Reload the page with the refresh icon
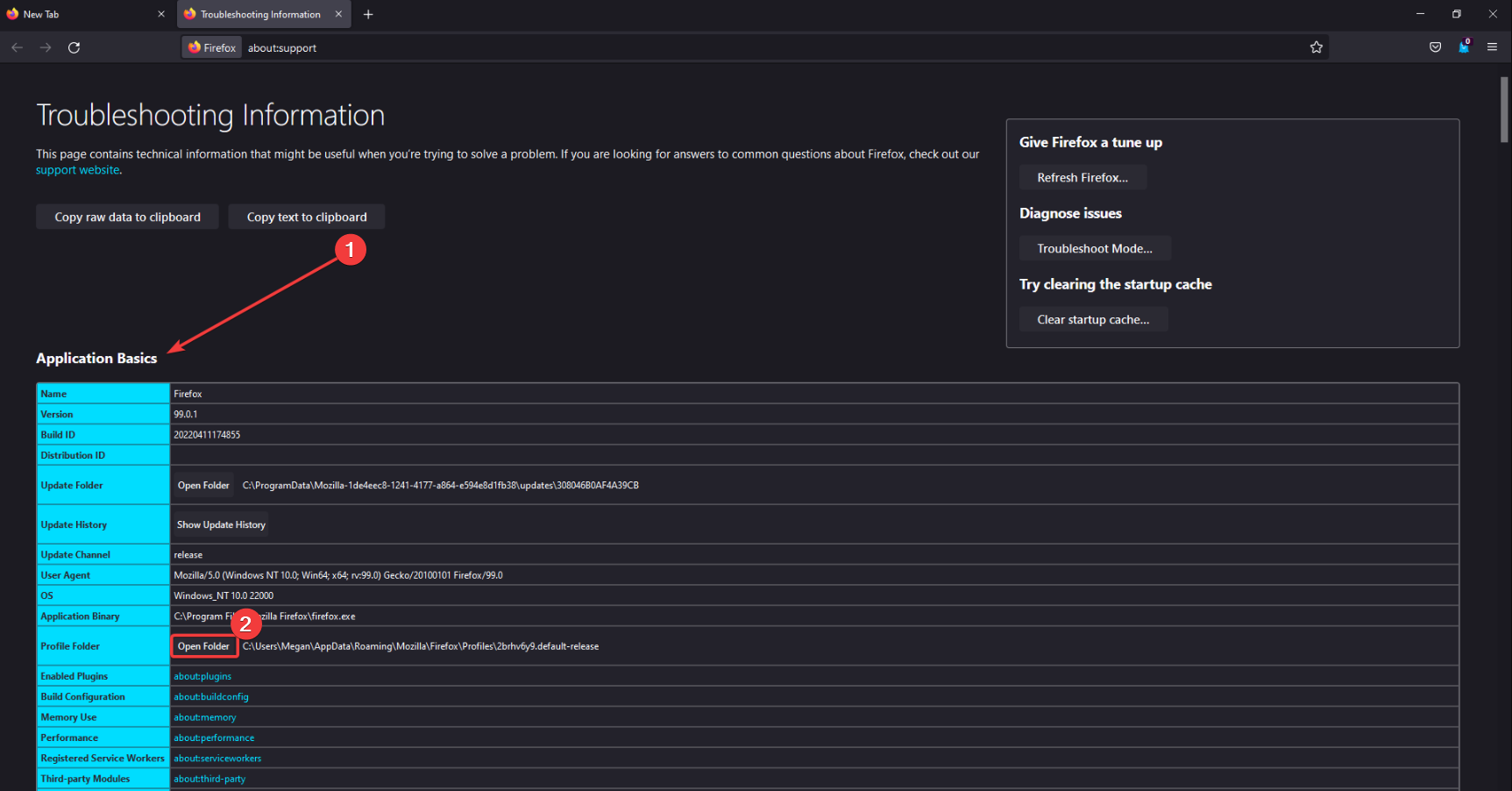This screenshot has height=791, width=1512. pos(75,47)
